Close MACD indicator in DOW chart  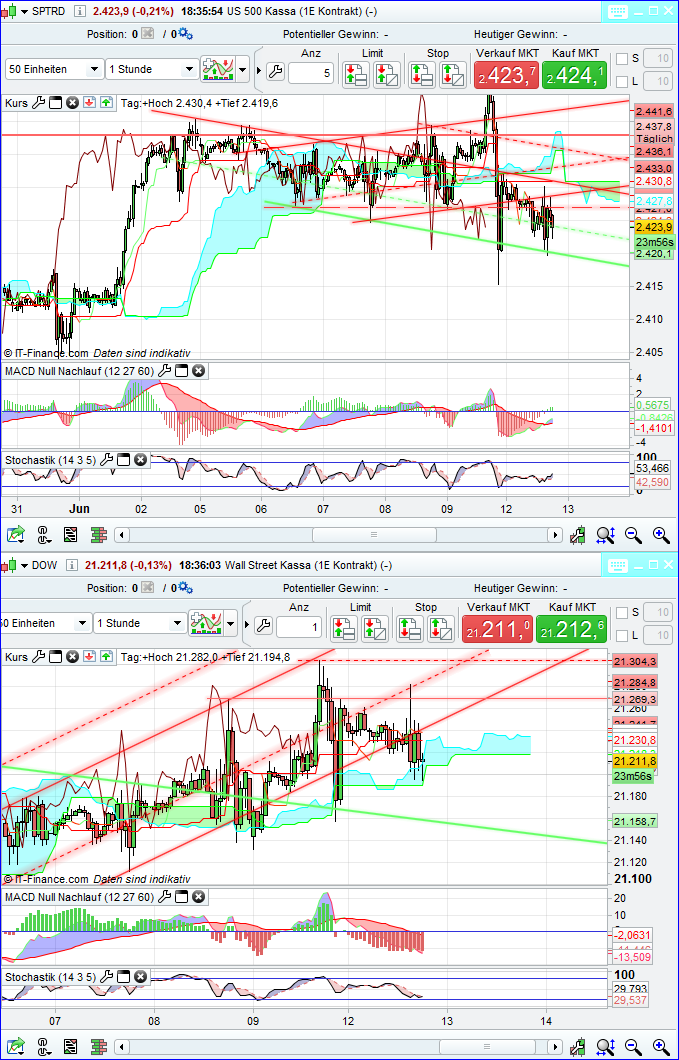(x=198, y=896)
